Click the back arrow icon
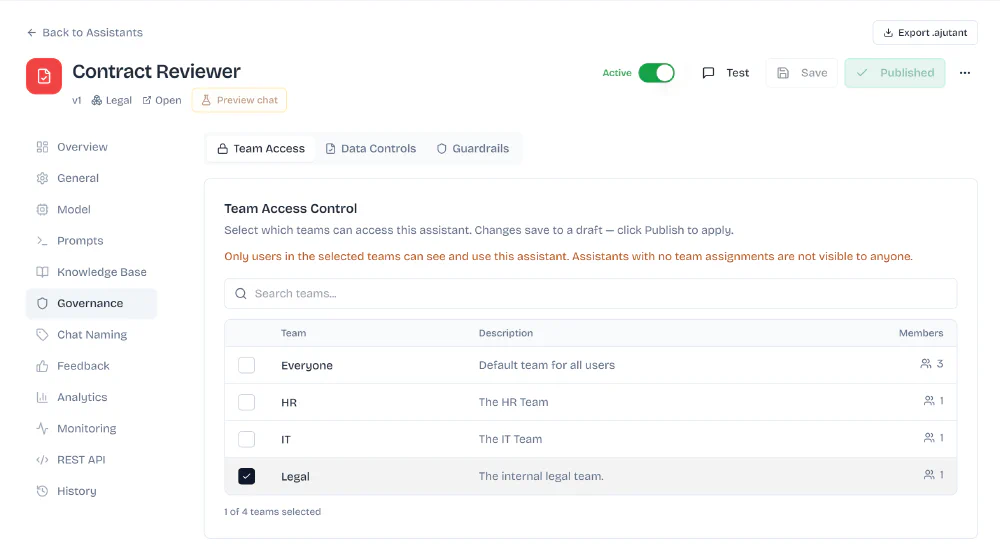Viewport: 1000px width, 550px height. pos(31,33)
